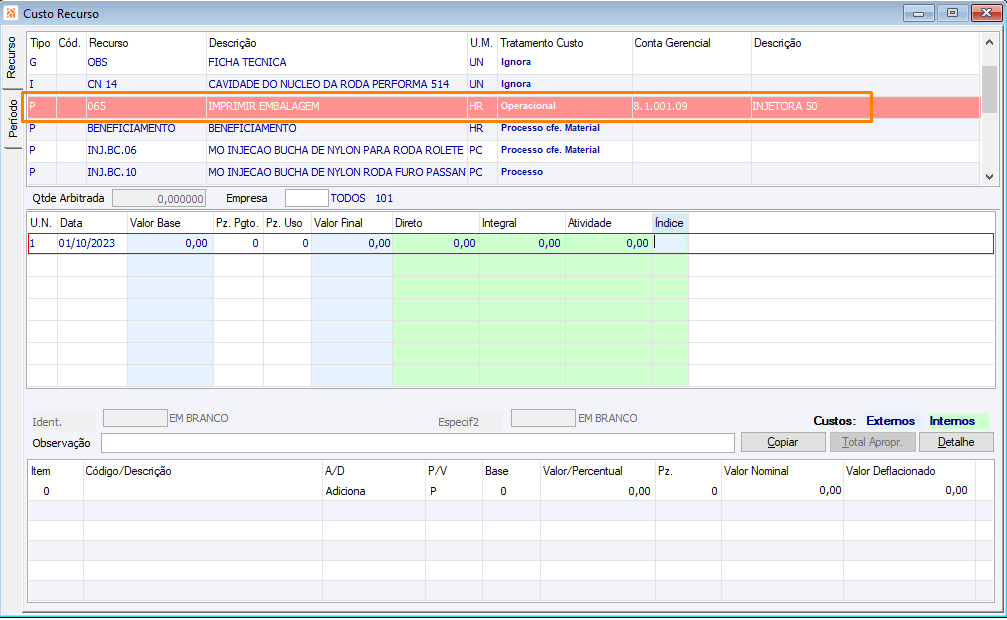The image size is (1007, 620).
Task: Click the 8.1.001.09 account cell
Action: [x=691, y=106]
